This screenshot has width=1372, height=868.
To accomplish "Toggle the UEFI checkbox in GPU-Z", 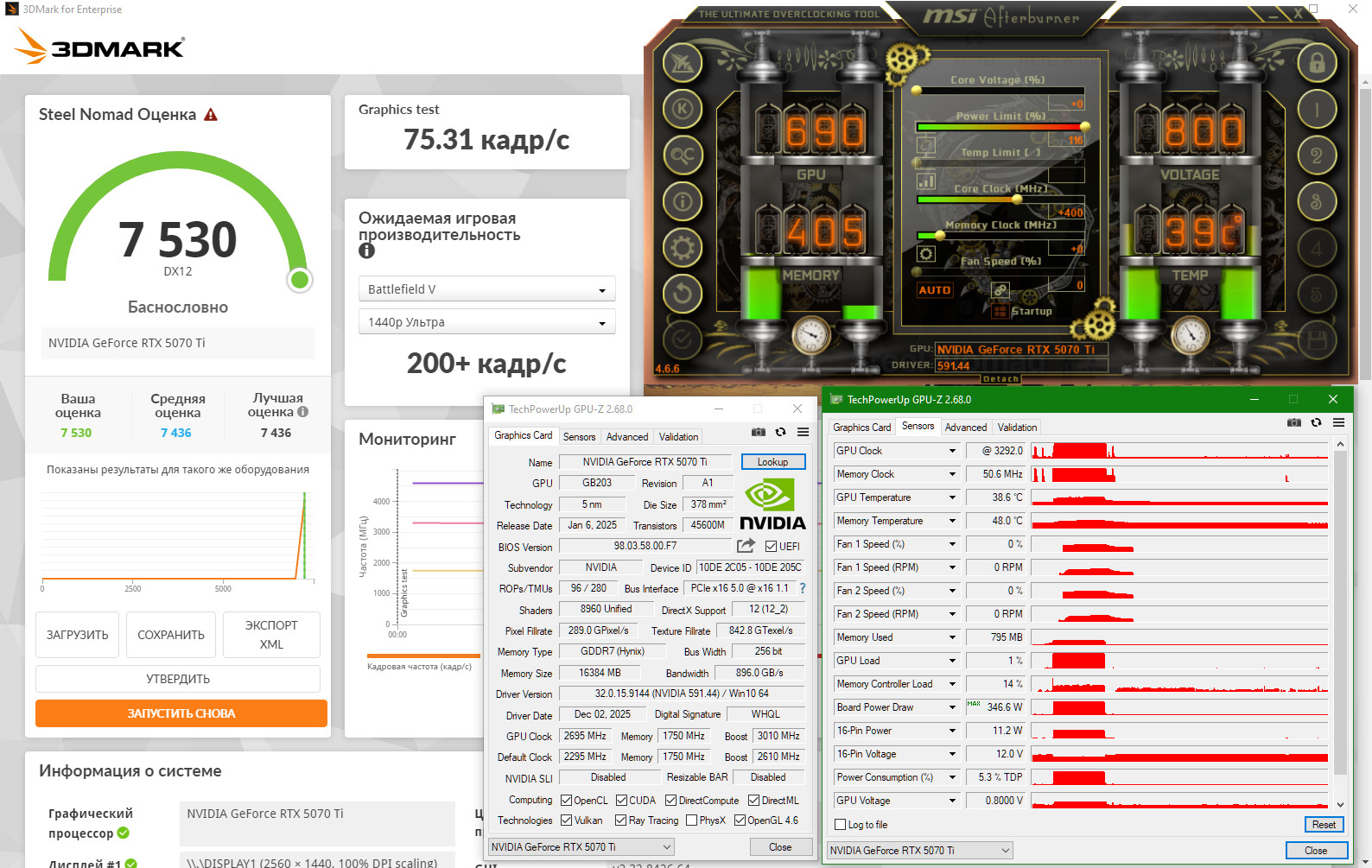I will (771, 546).
